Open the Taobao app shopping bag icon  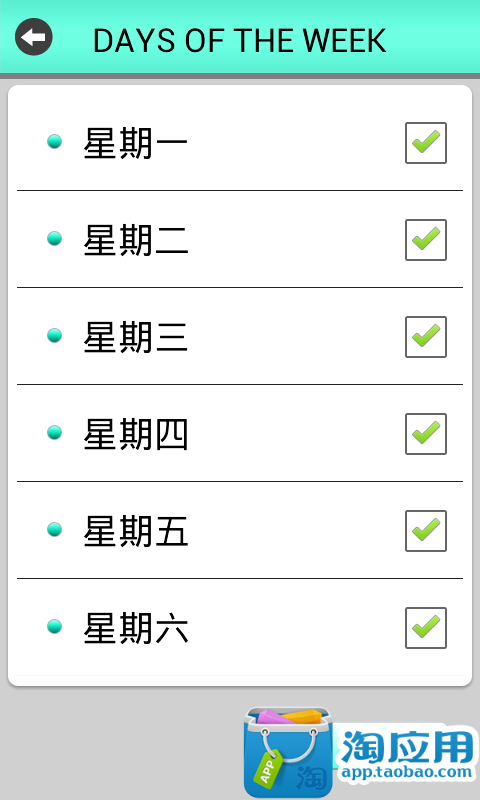coord(288,752)
